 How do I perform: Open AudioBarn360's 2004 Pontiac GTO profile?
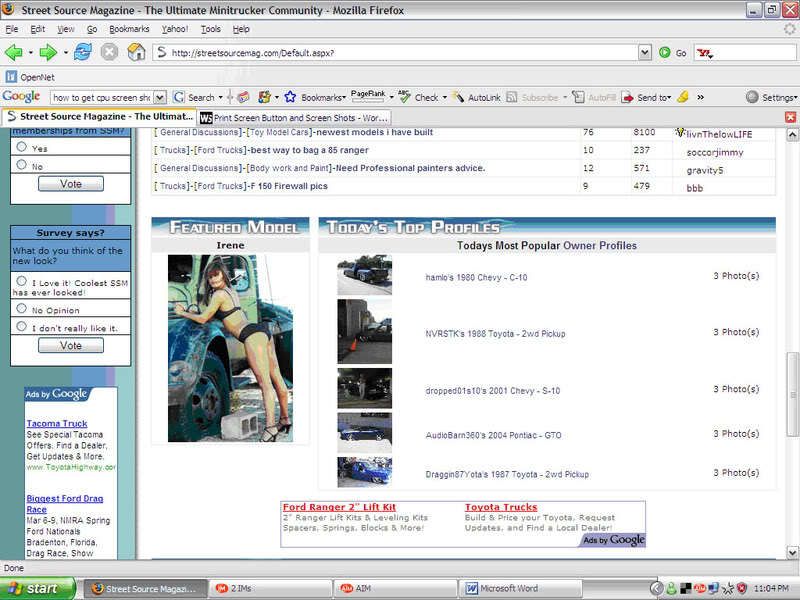493,435
